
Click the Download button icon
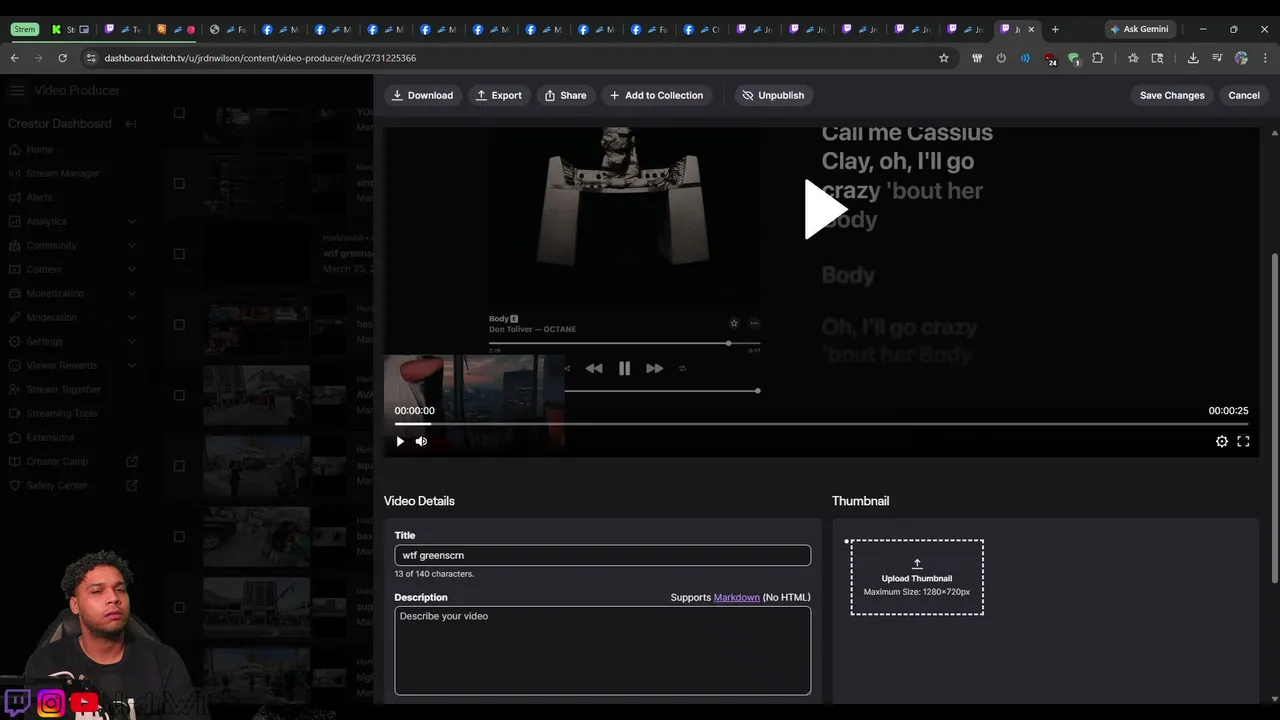click(397, 95)
